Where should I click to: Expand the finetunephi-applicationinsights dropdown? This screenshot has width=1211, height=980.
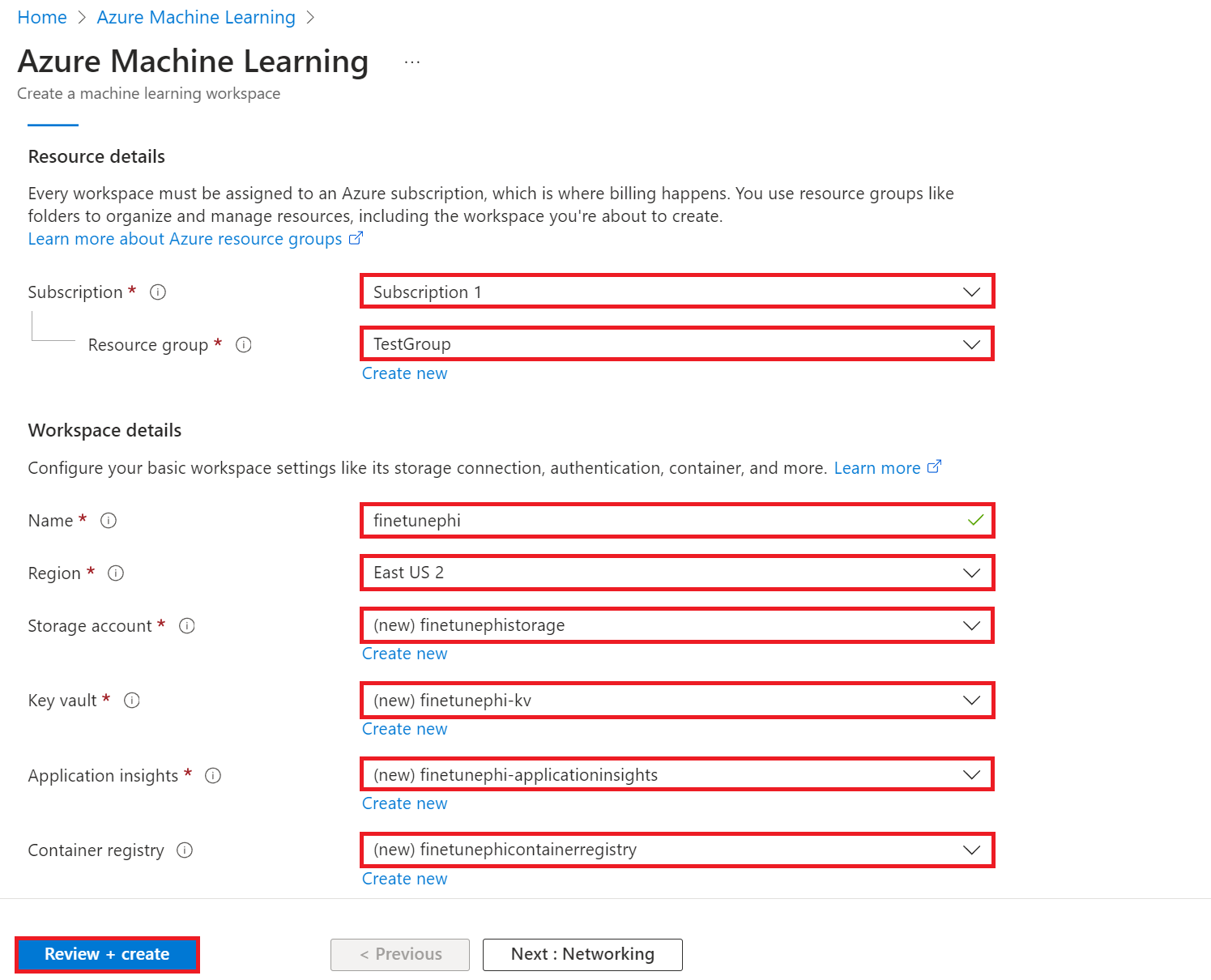677,775
